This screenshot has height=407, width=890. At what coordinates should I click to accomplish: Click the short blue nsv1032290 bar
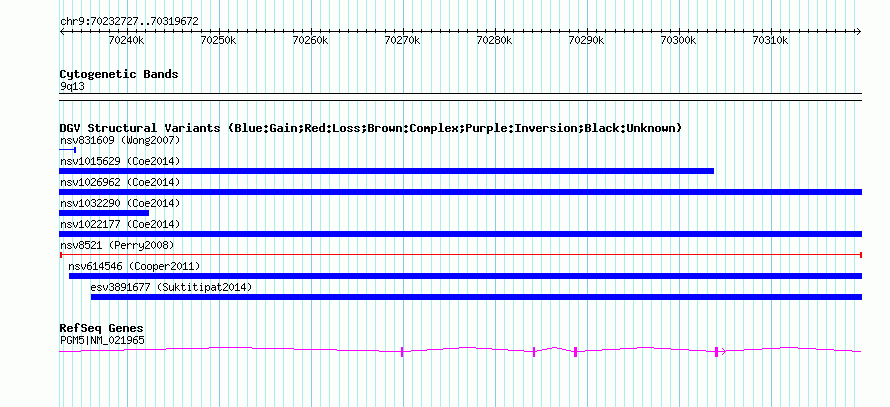click(104, 213)
